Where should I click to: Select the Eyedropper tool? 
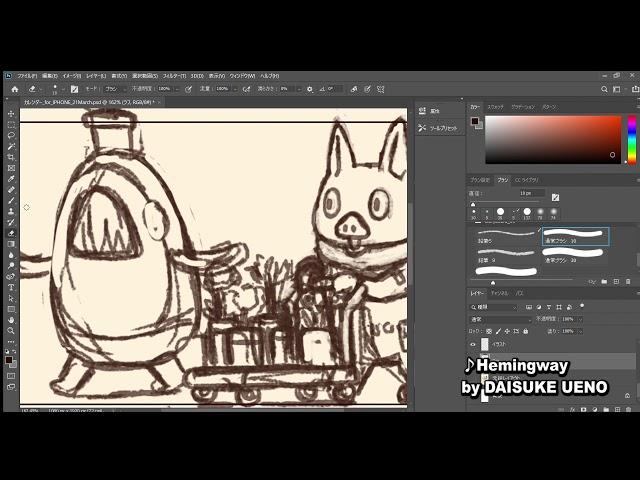coord(11,178)
